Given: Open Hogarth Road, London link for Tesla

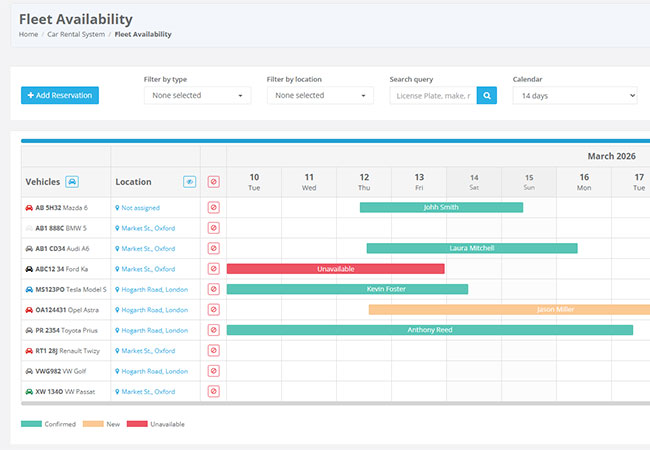Looking at the screenshot, I should [151, 289].
